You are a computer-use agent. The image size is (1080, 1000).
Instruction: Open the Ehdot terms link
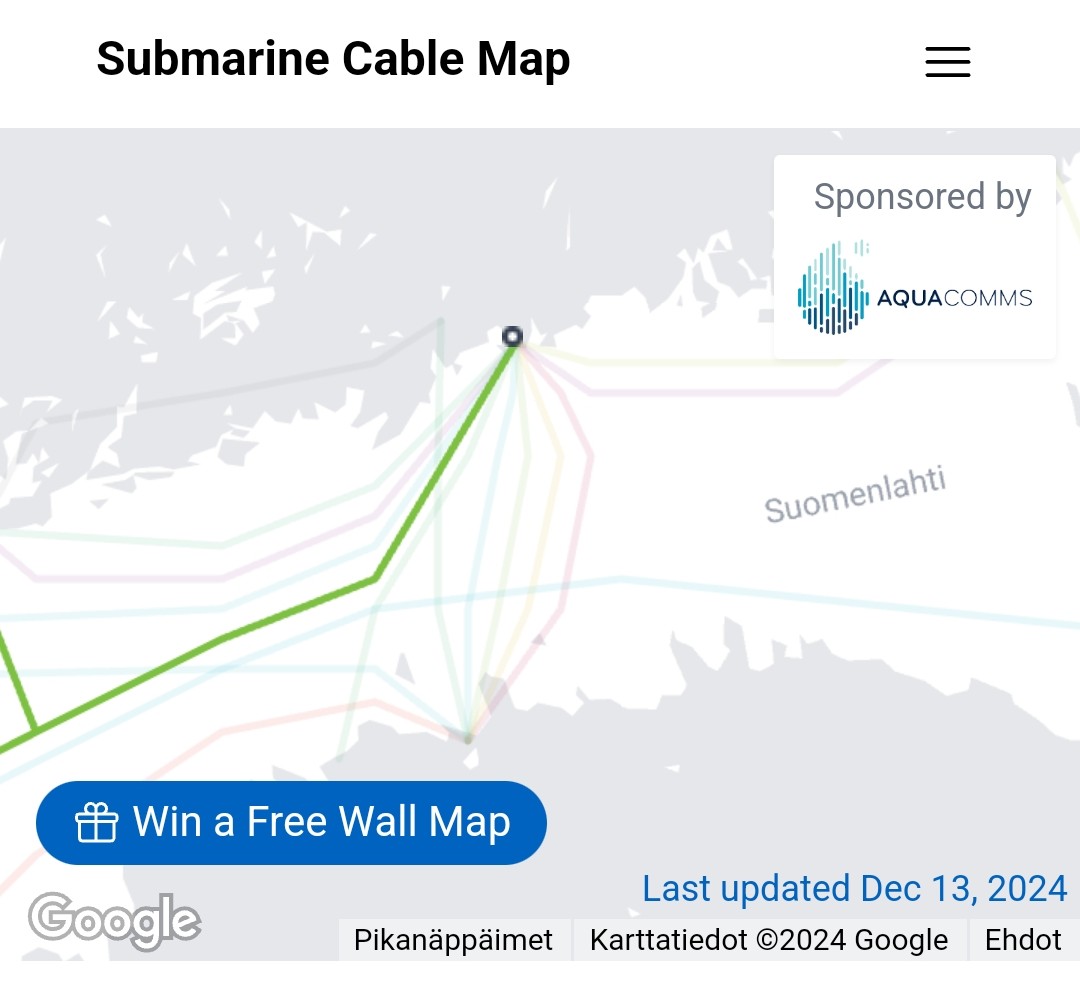pos(1023,940)
